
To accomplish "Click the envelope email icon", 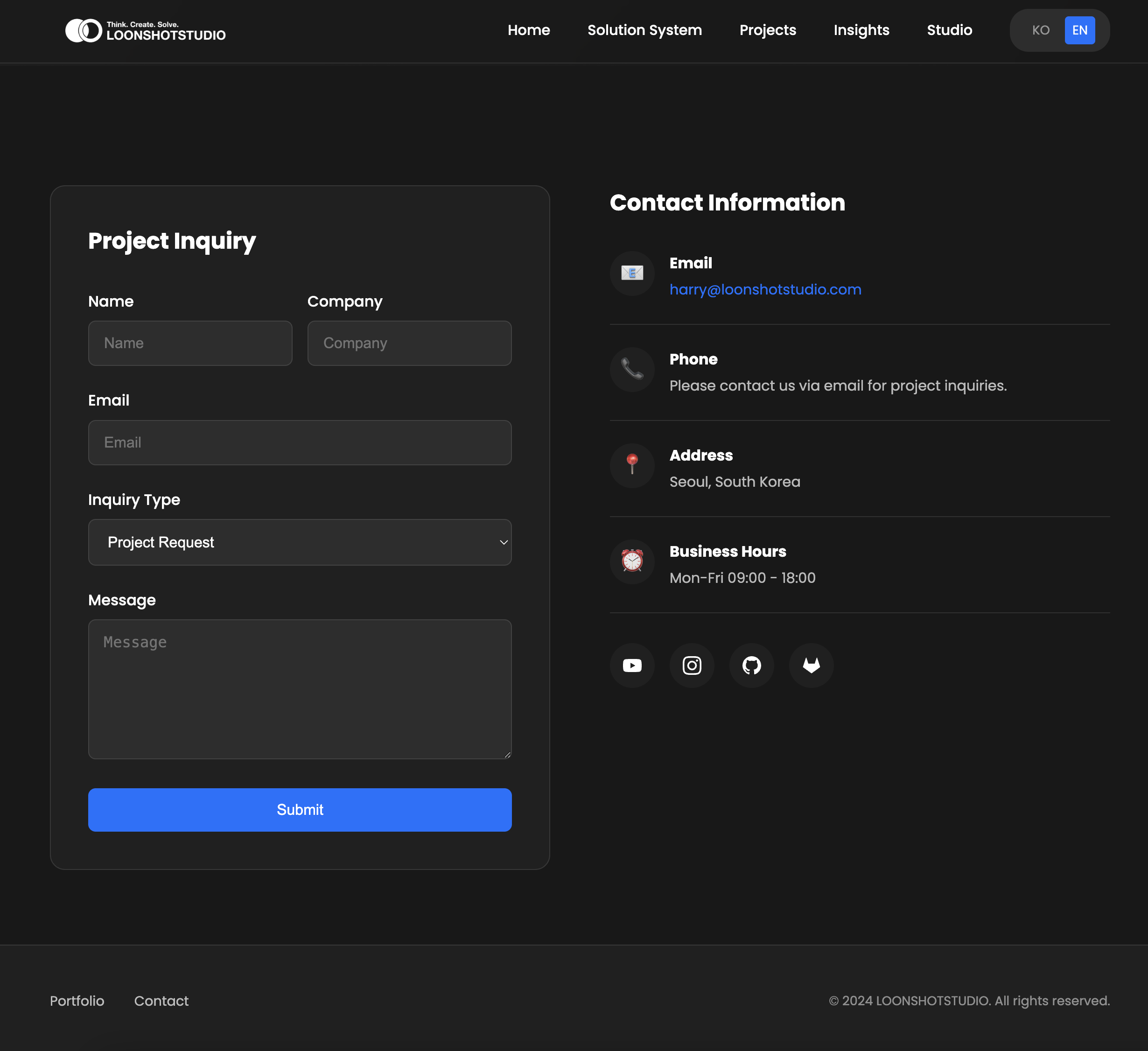I will (x=632, y=273).
